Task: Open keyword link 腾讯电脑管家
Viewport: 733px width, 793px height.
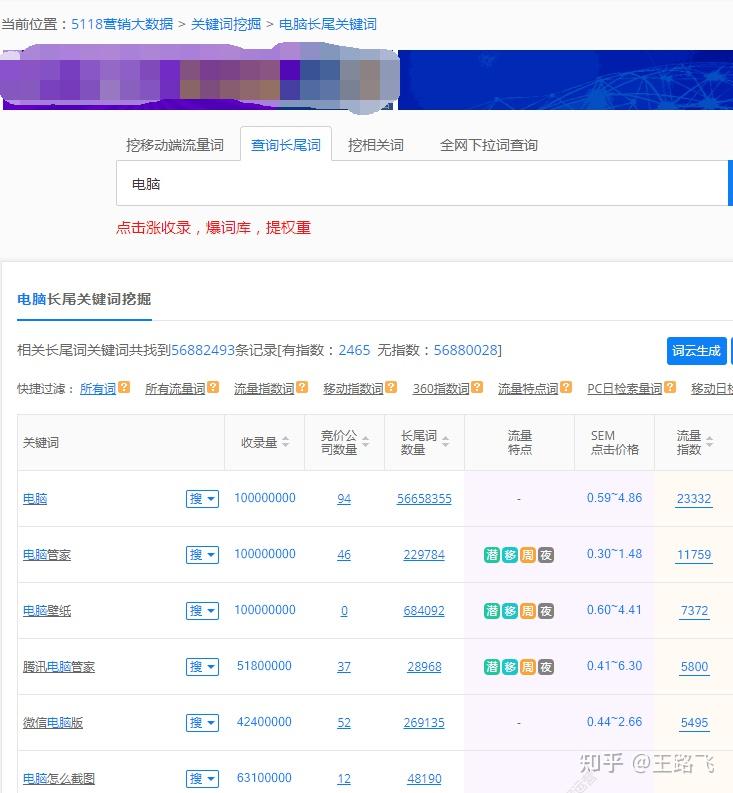Action: (59, 667)
